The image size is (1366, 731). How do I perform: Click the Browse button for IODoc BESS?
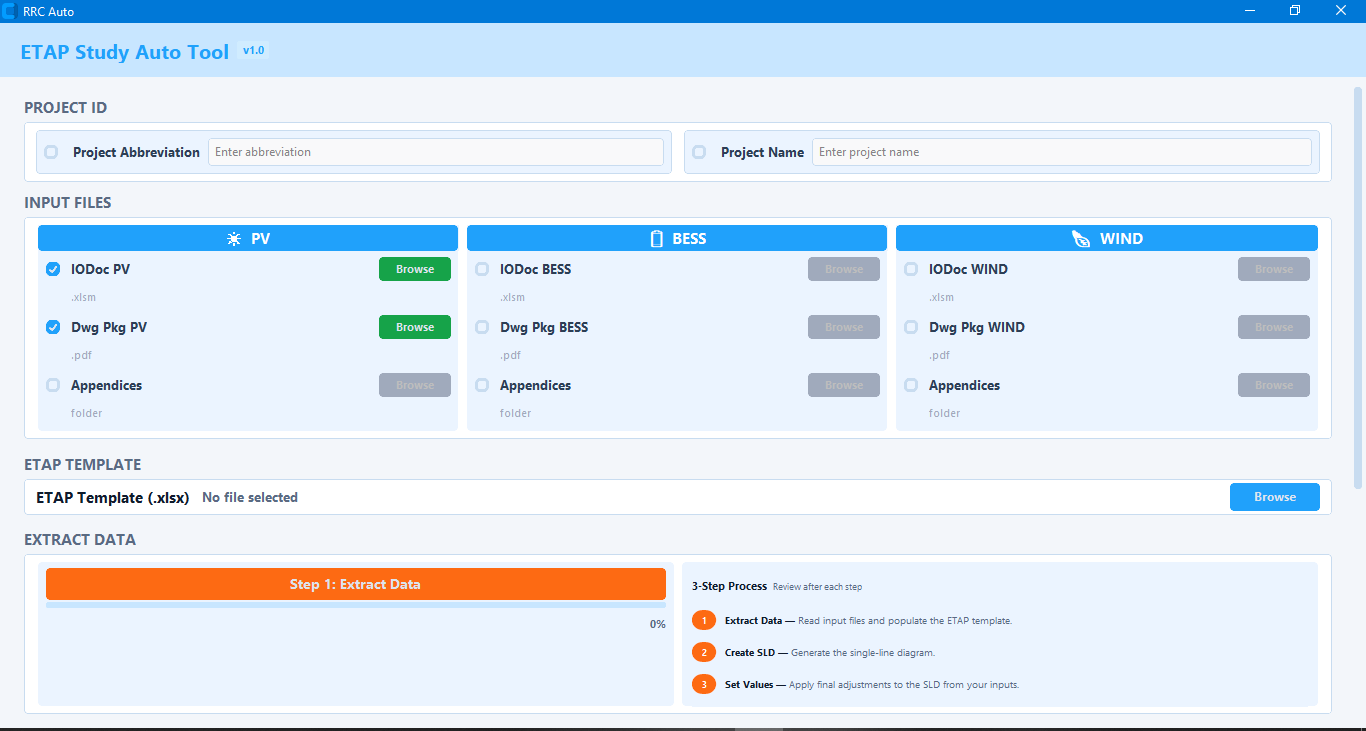coord(844,269)
